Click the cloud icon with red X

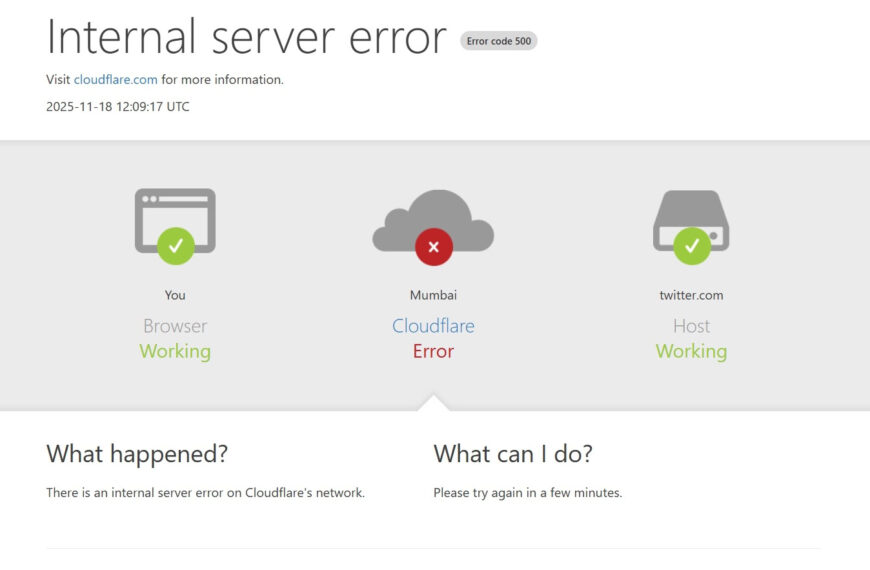(433, 228)
